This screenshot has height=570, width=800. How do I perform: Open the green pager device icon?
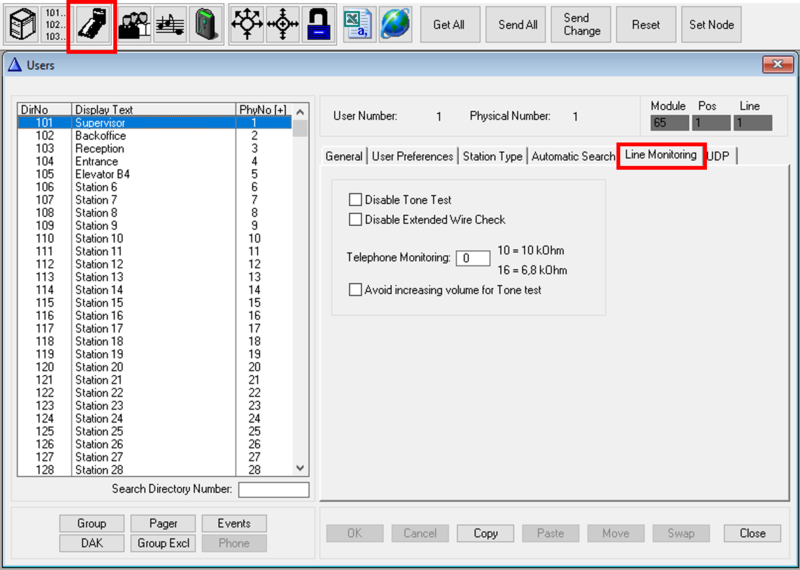[x=206, y=24]
